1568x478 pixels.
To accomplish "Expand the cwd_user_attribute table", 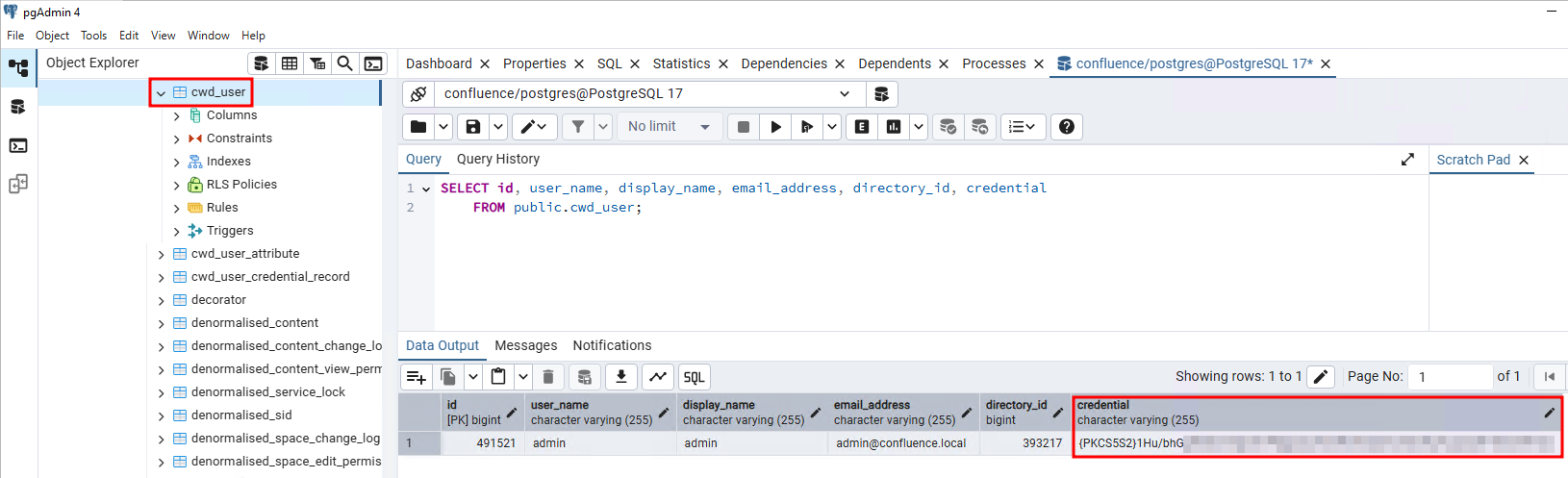I will tap(162, 255).
